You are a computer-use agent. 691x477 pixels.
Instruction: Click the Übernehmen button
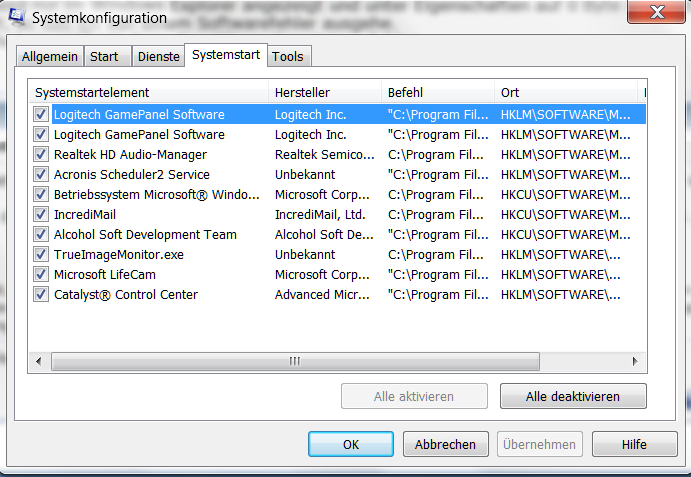click(540, 444)
